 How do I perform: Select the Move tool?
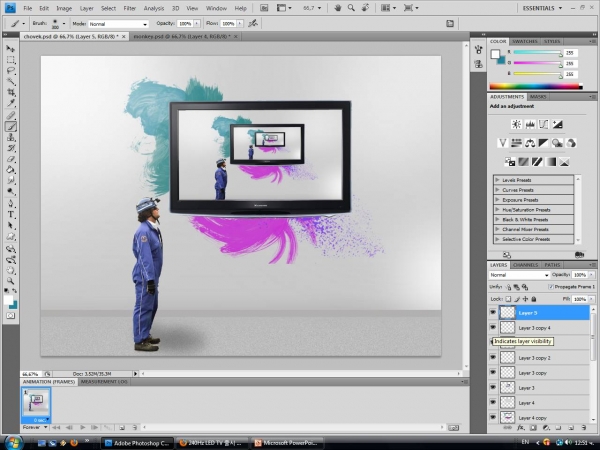tap(11, 49)
